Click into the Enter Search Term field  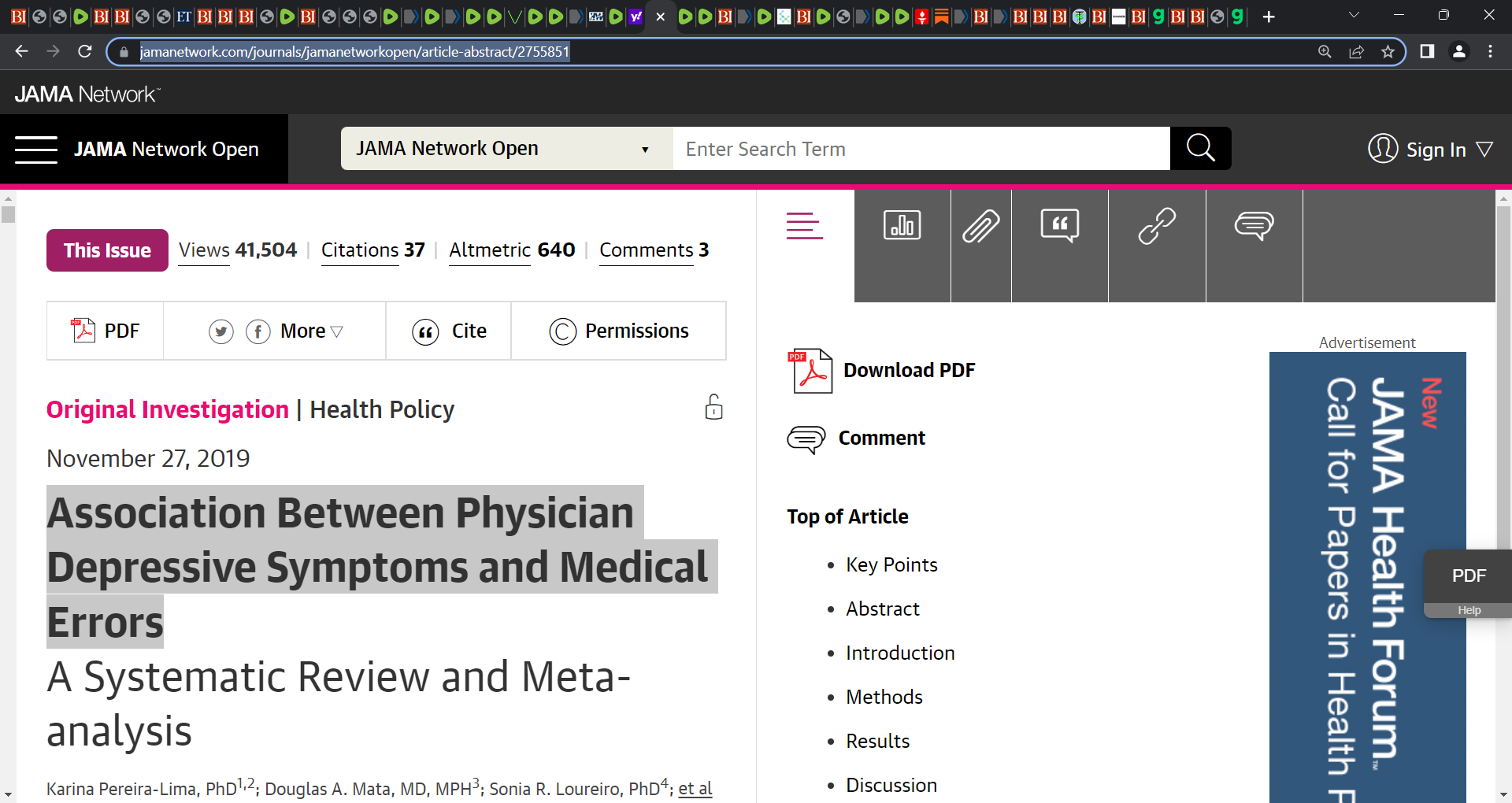click(921, 148)
